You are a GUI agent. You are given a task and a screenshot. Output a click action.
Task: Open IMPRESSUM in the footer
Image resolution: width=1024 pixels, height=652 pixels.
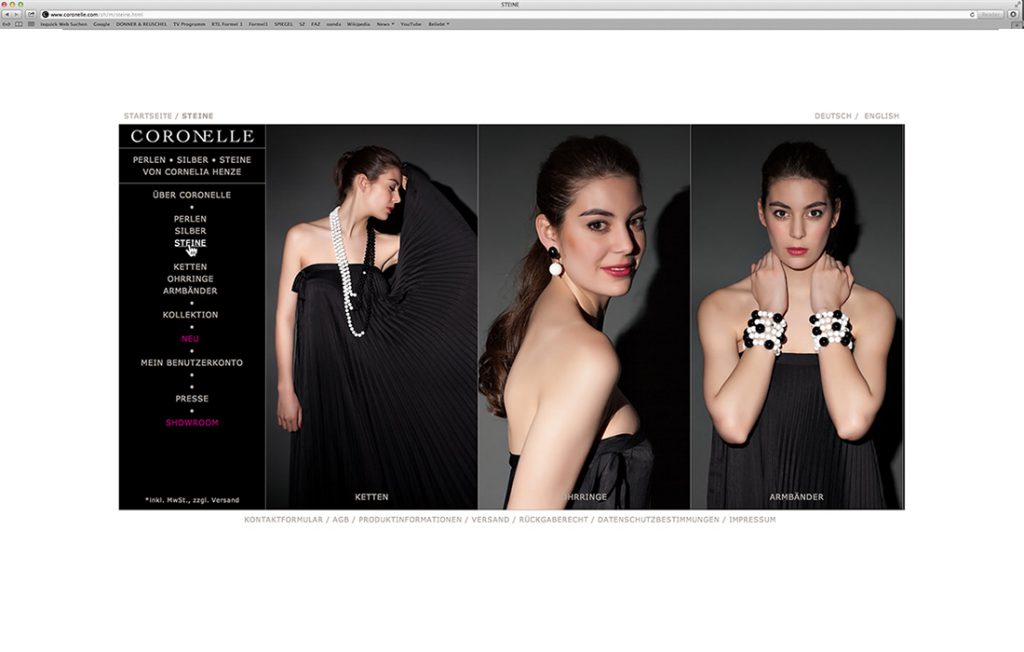tap(752, 520)
